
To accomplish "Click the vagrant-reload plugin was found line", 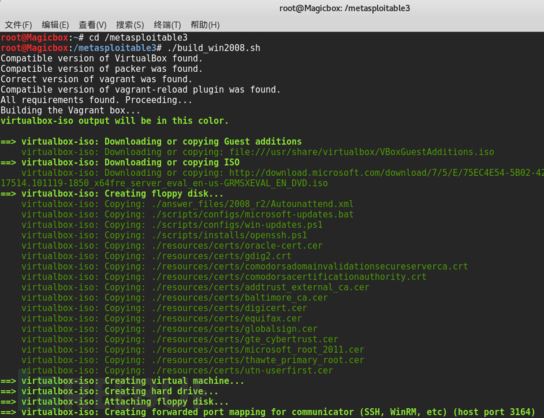I will coord(140,89).
